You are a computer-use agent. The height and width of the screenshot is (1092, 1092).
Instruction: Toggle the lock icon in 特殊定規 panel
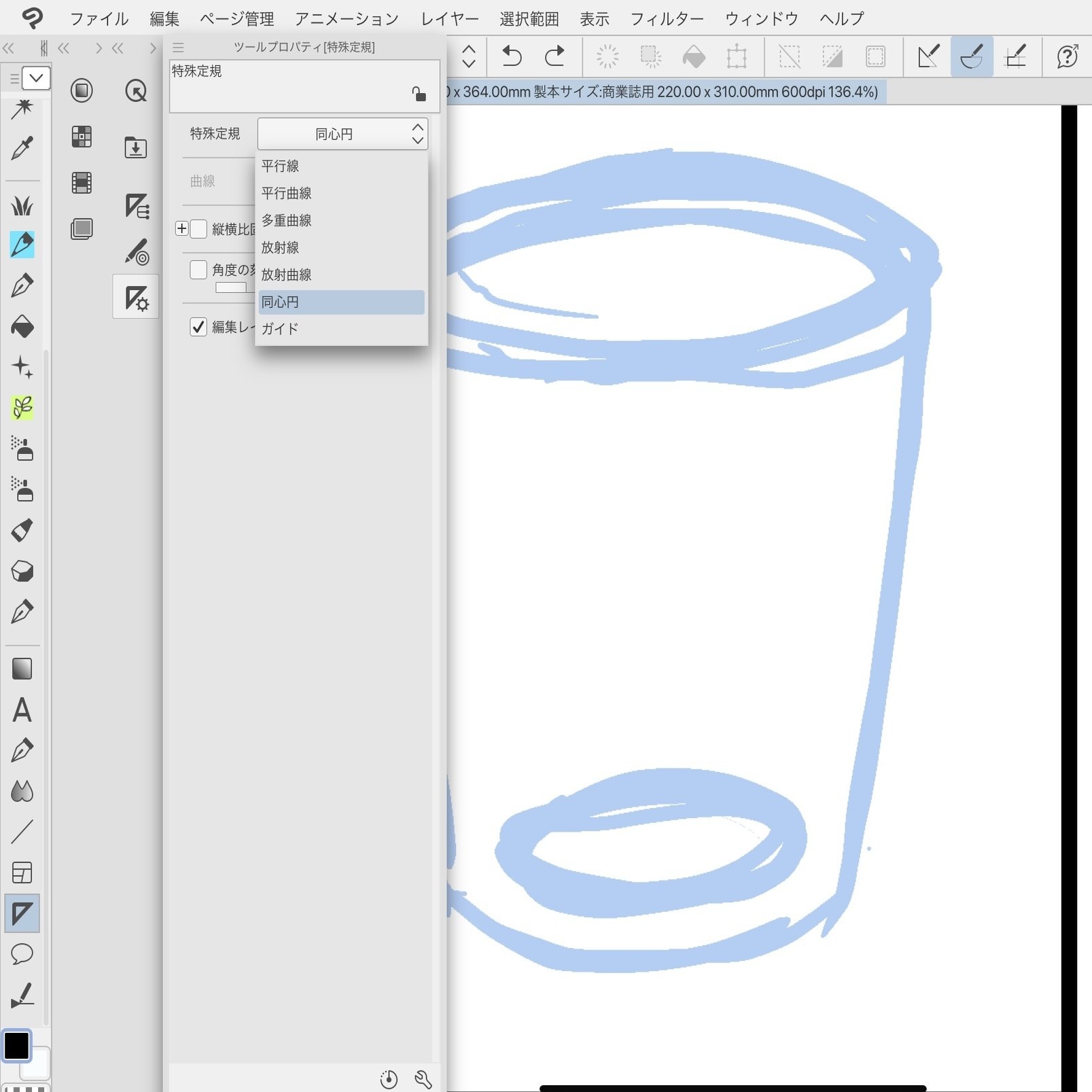click(x=419, y=94)
